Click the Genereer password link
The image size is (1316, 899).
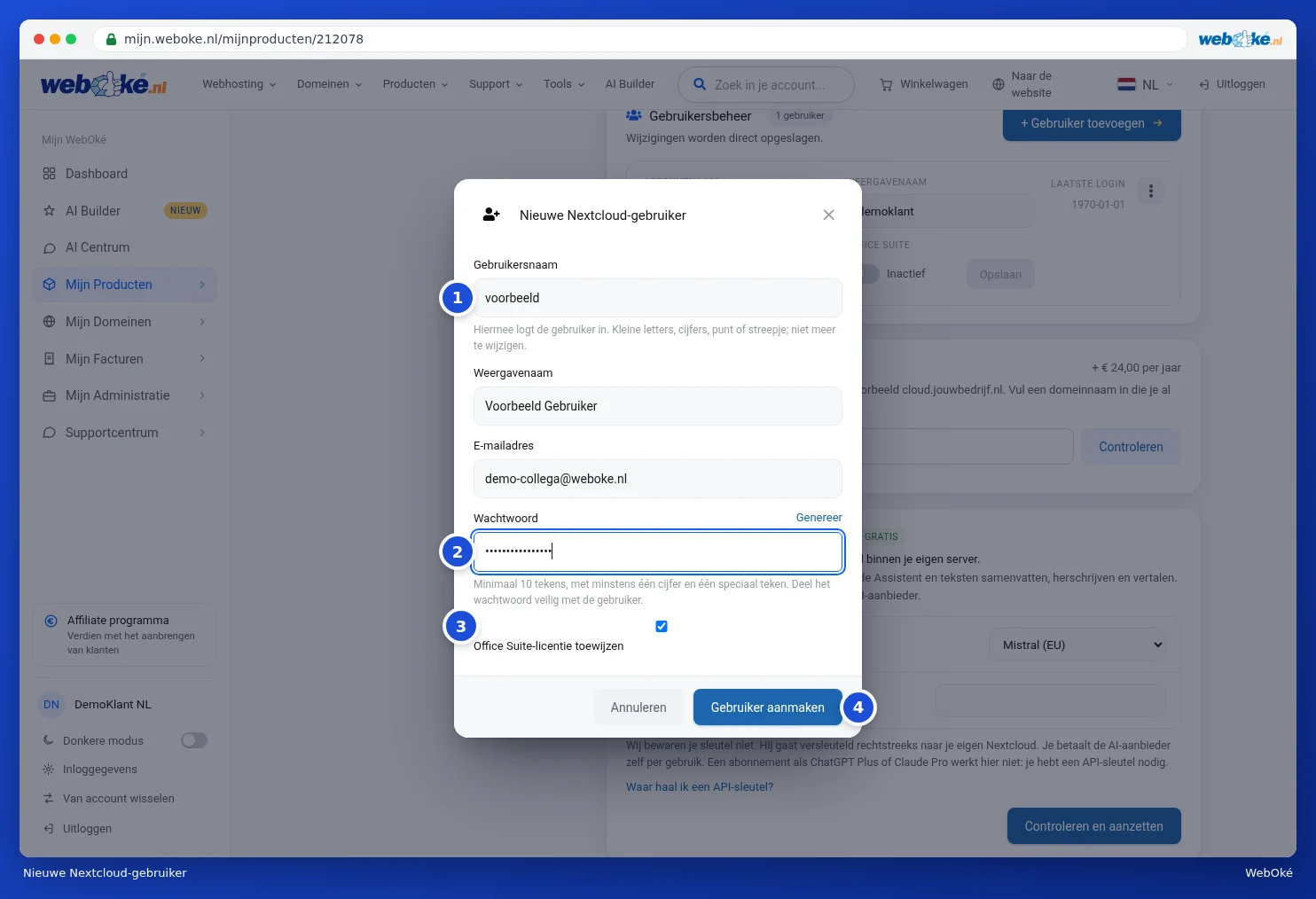tap(819, 518)
